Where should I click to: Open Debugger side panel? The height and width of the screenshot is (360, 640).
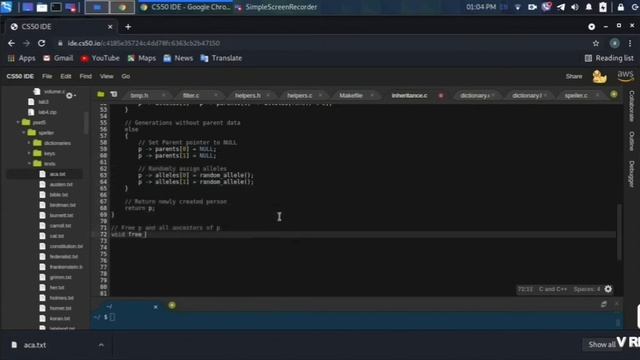tap(631, 174)
